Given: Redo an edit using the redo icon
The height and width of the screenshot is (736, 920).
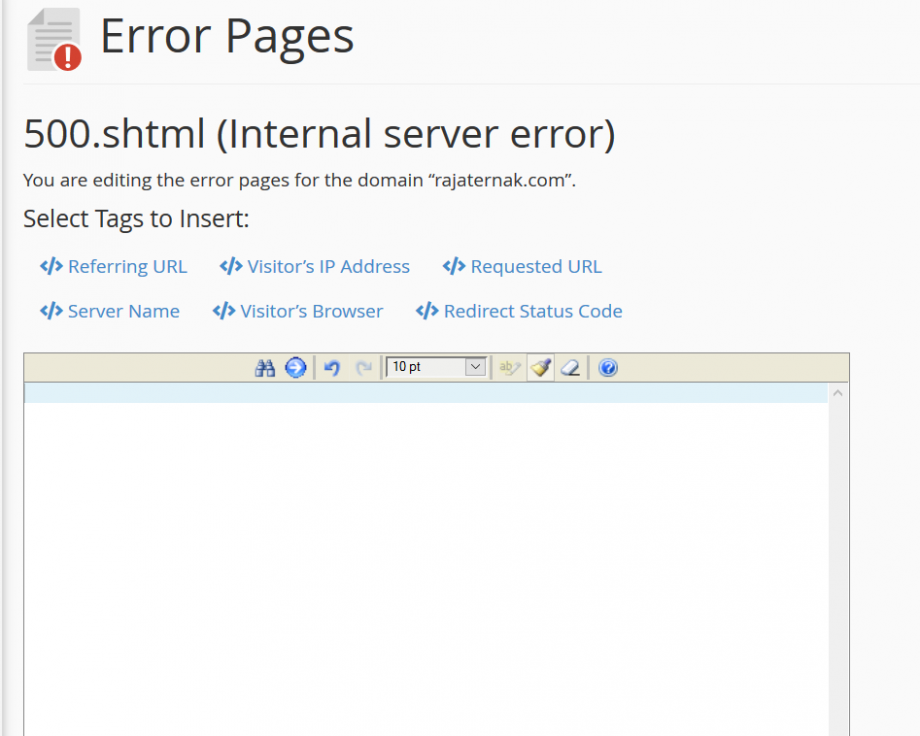Looking at the screenshot, I should click(x=363, y=367).
